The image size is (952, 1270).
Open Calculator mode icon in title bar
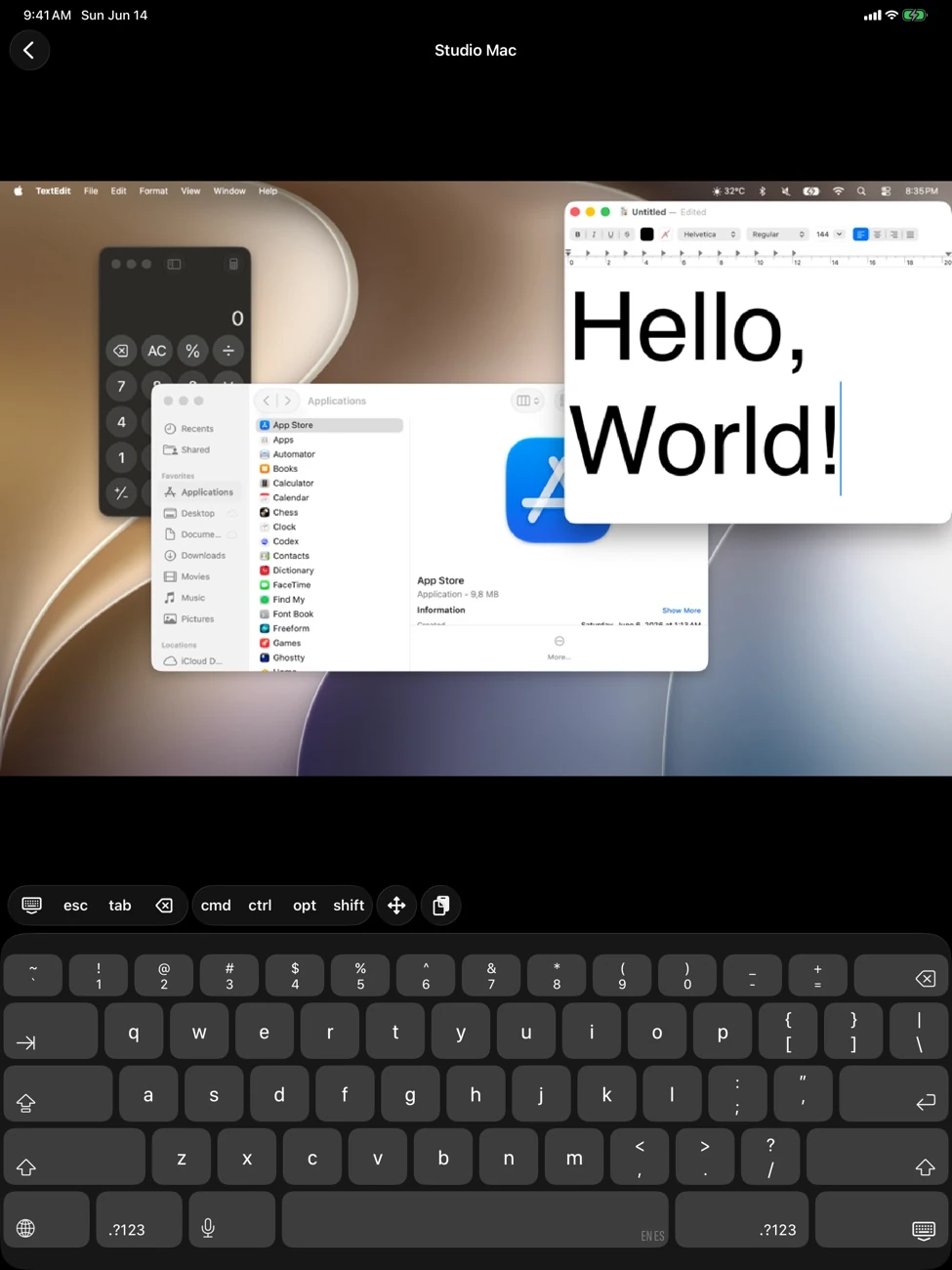pos(233,264)
